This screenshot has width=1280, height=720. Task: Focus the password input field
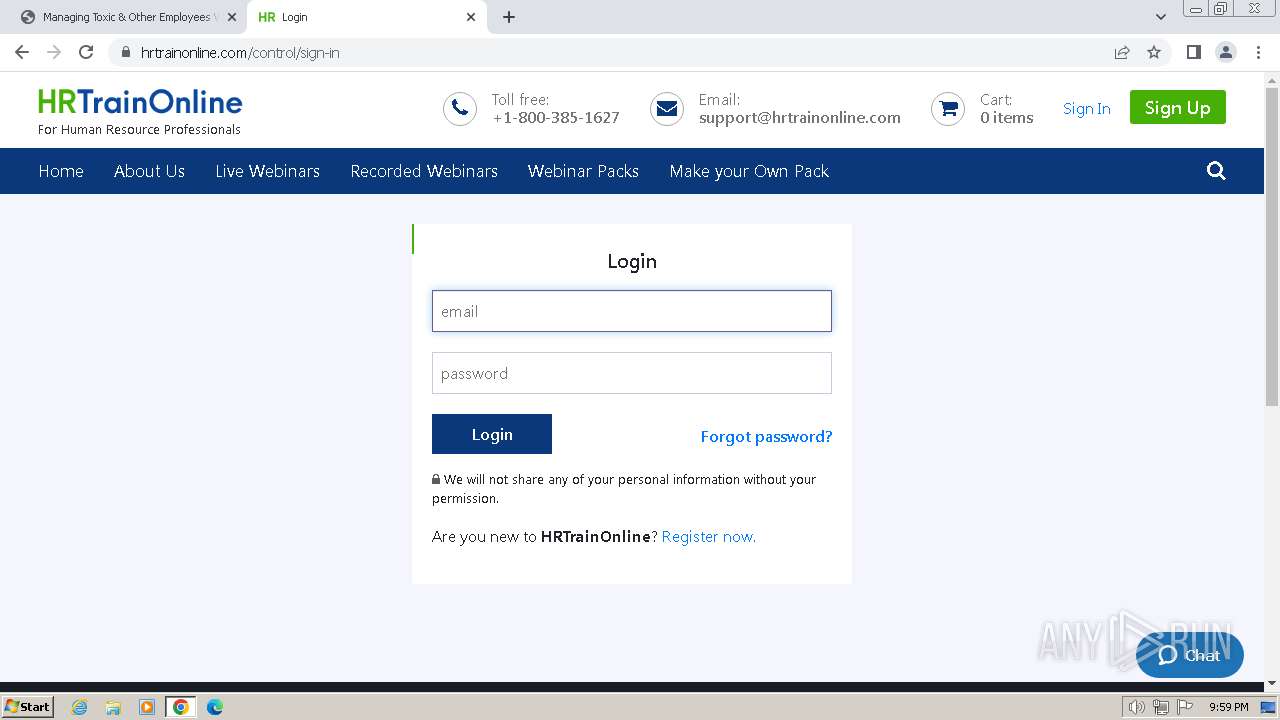(632, 373)
